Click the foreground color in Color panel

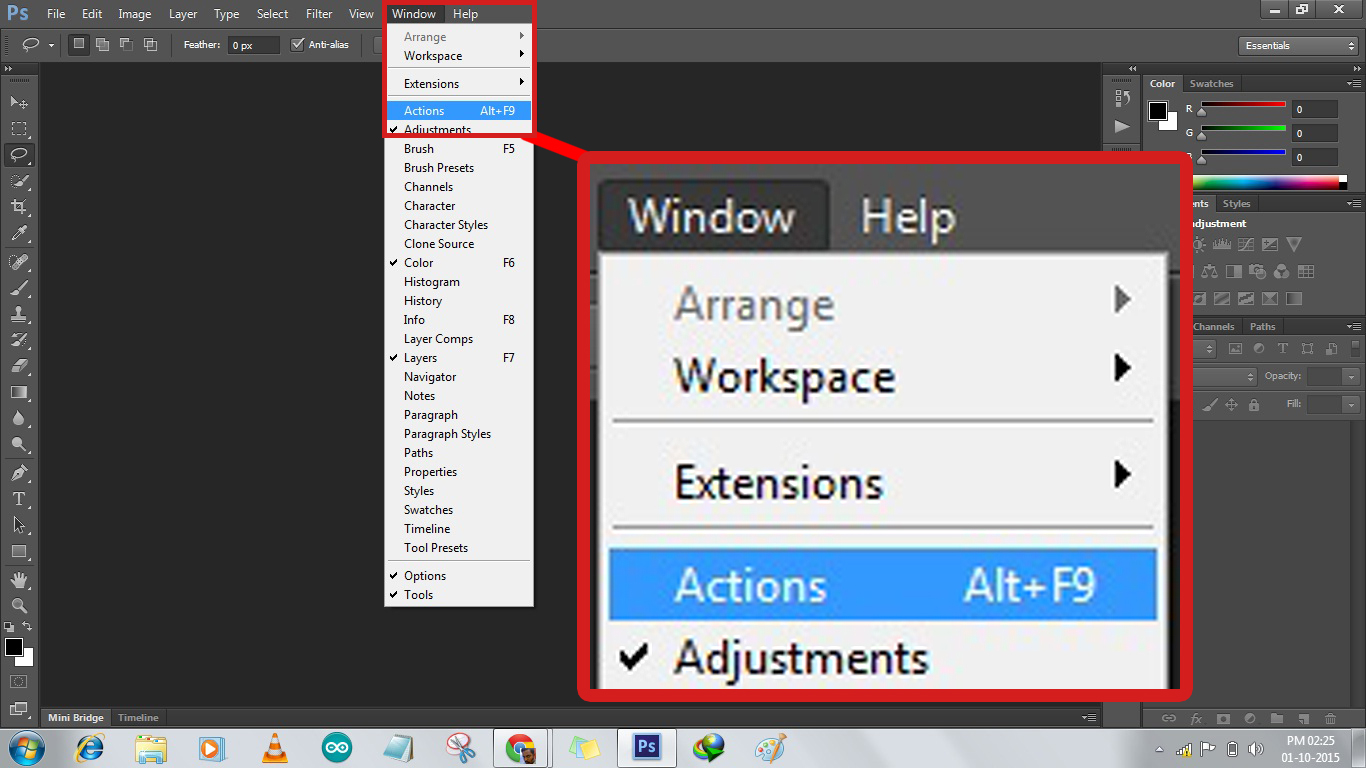point(1158,110)
